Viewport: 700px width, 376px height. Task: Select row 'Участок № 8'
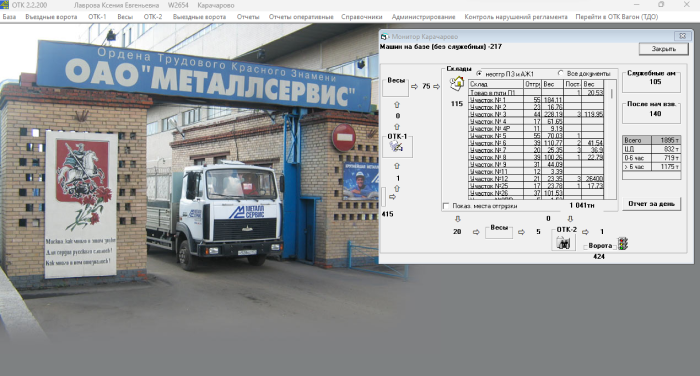(536, 157)
